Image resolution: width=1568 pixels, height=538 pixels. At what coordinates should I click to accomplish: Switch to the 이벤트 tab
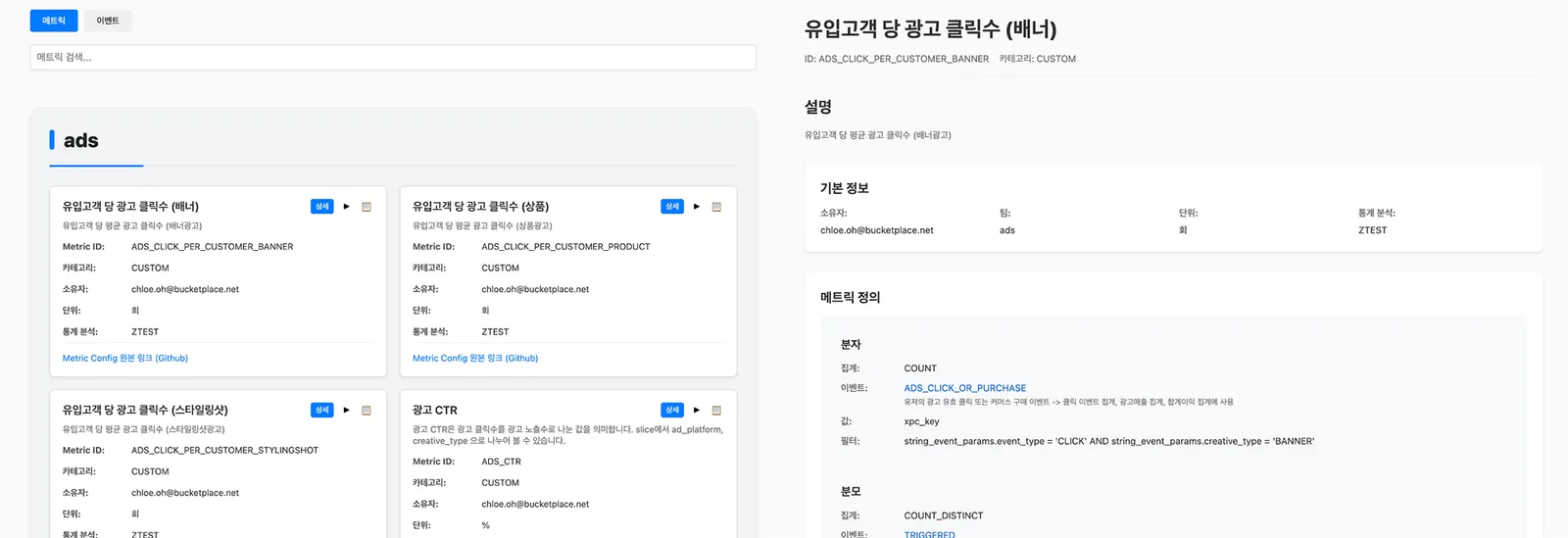tap(108, 21)
